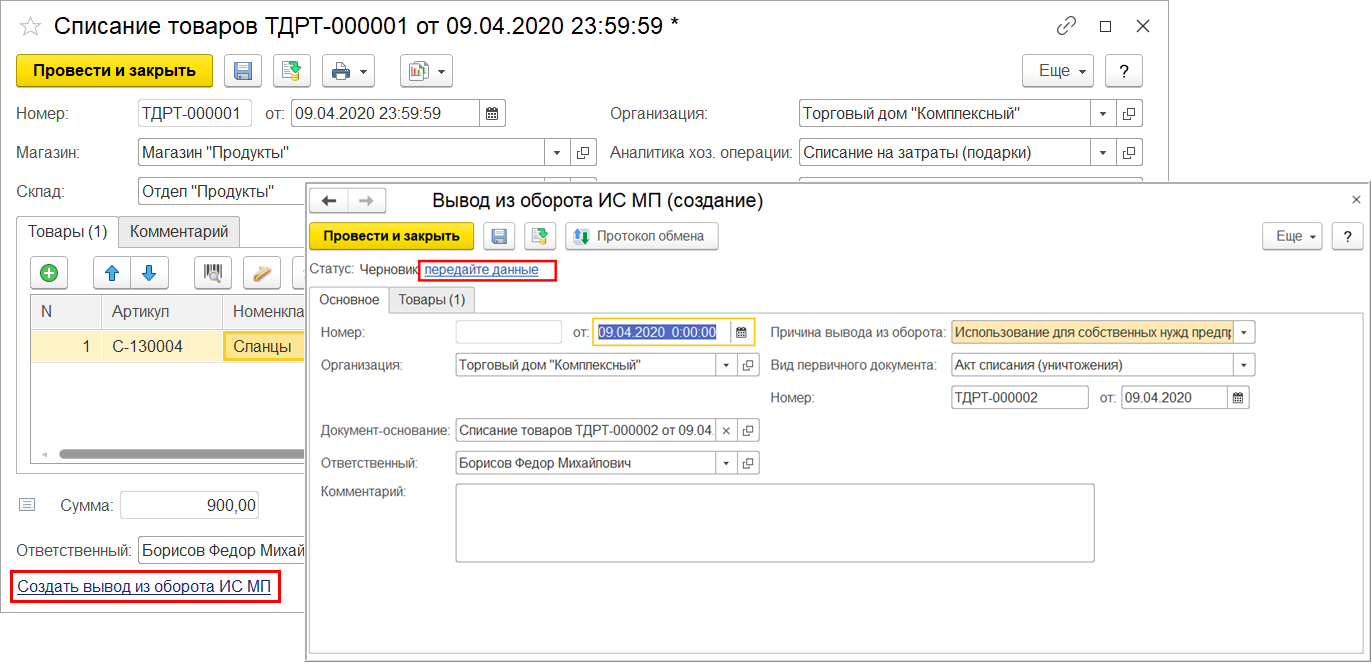Open calendar for date 09.04.2020 0:00:00
Viewport: 1372px width, 664px height.
pyautogui.click(x=741, y=332)
